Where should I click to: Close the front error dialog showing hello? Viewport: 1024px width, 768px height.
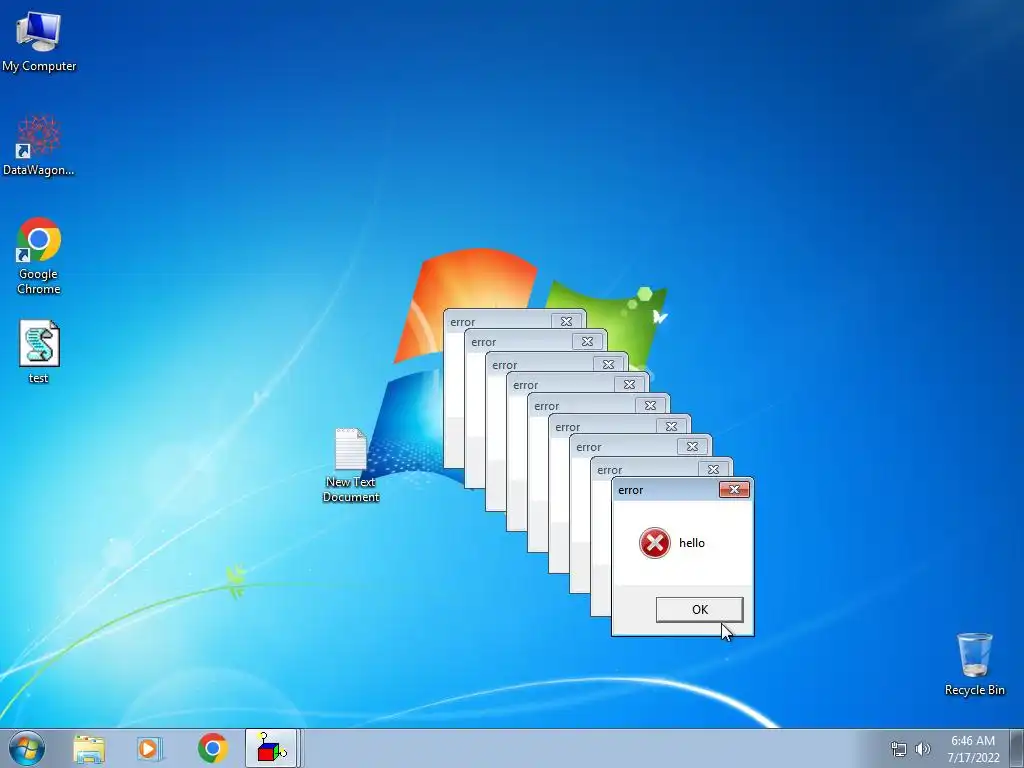[734, 490]
